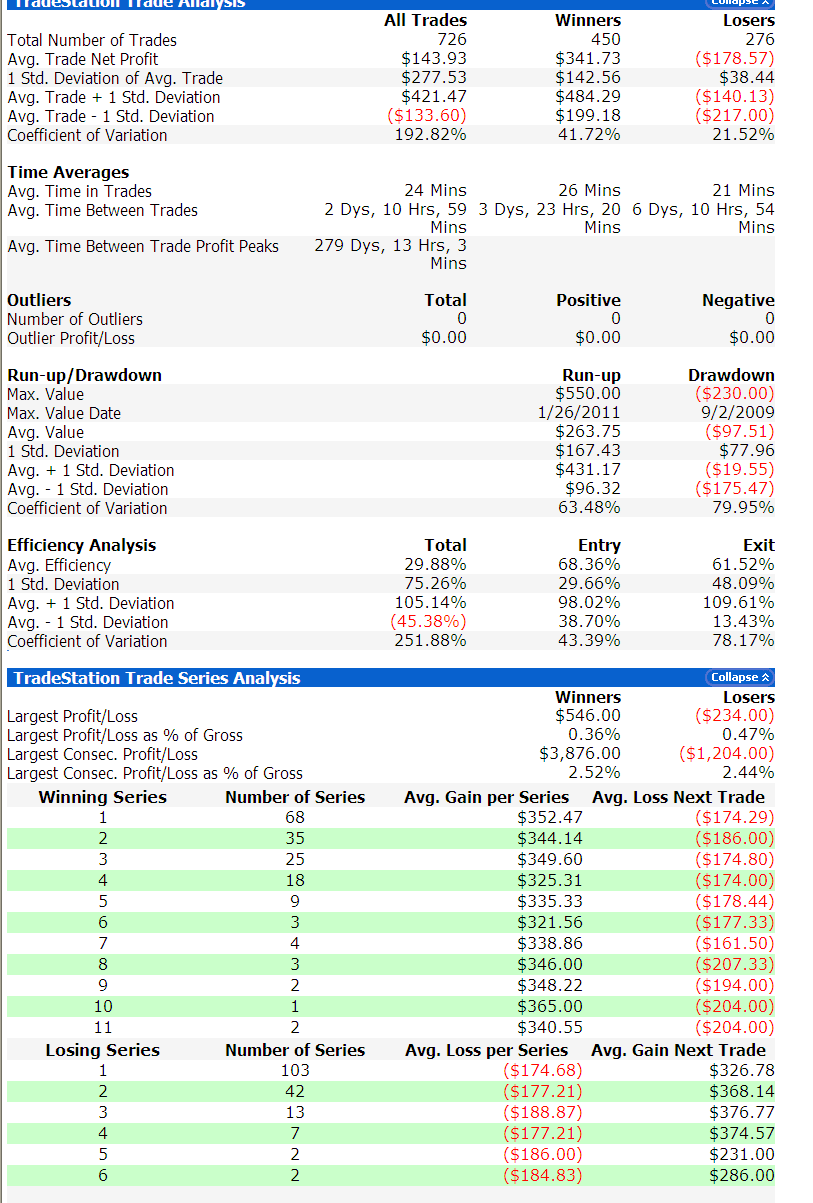813x1203 pixels.
Task: Select the negative value ($133.60)
Action: 427,116
